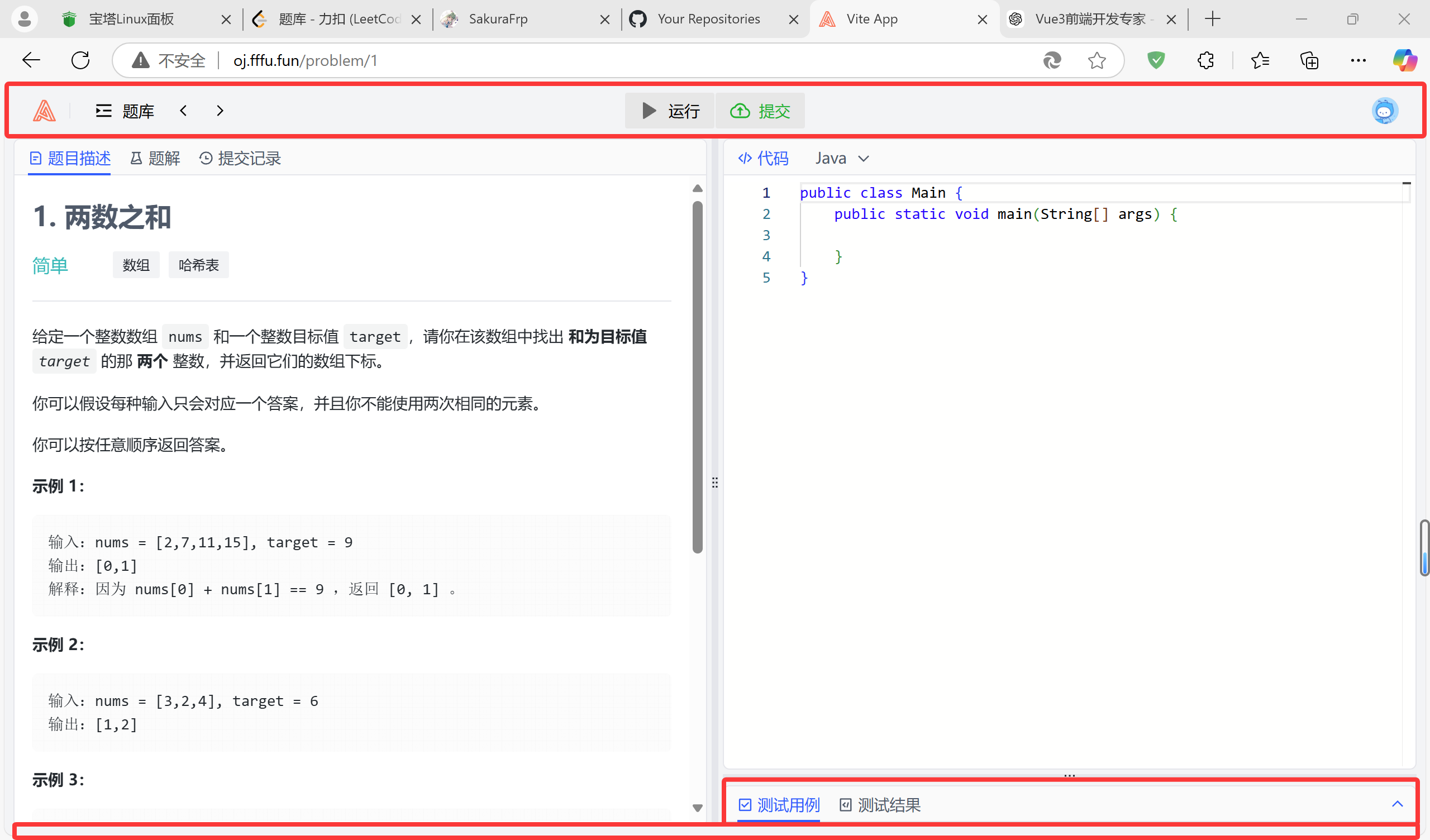Go to the previous problem with left arrow

(x=183, y=111)
